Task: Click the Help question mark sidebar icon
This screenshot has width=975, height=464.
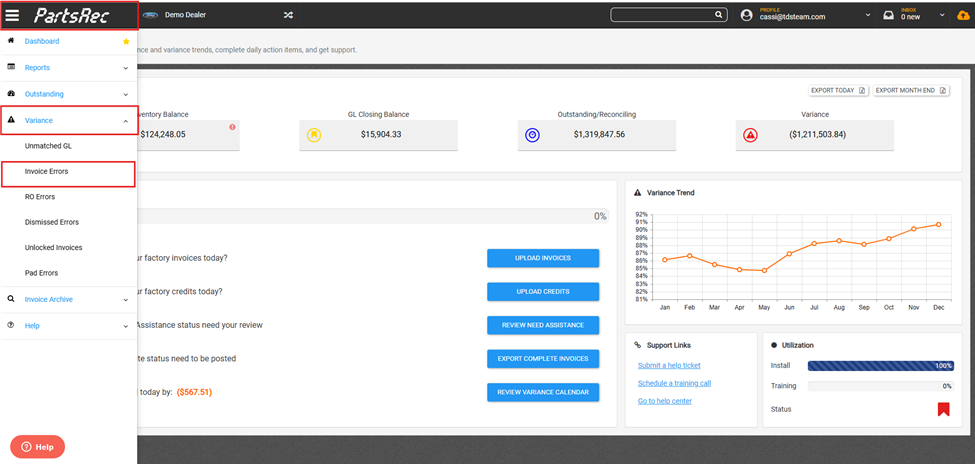Action: (x=11, y=325)
